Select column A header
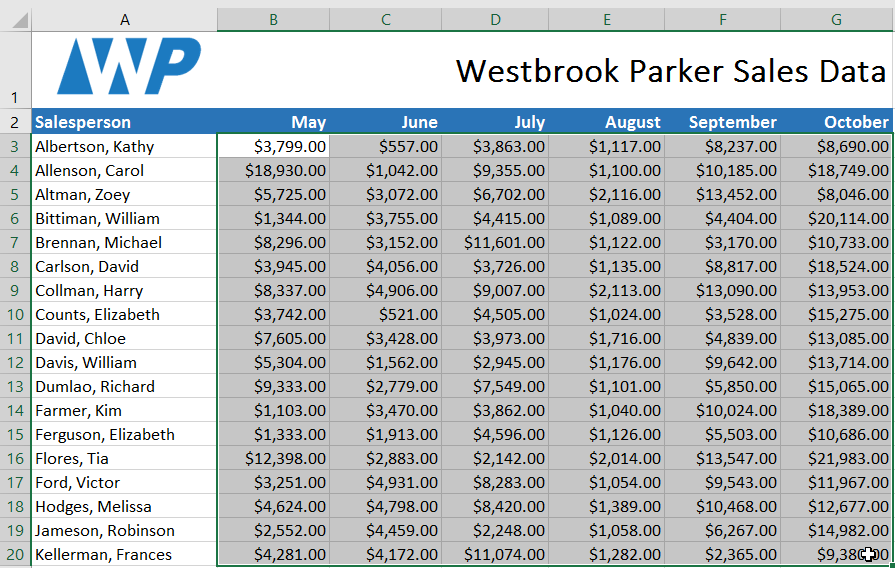The image size is (895, 568). [x=124, y=20]
